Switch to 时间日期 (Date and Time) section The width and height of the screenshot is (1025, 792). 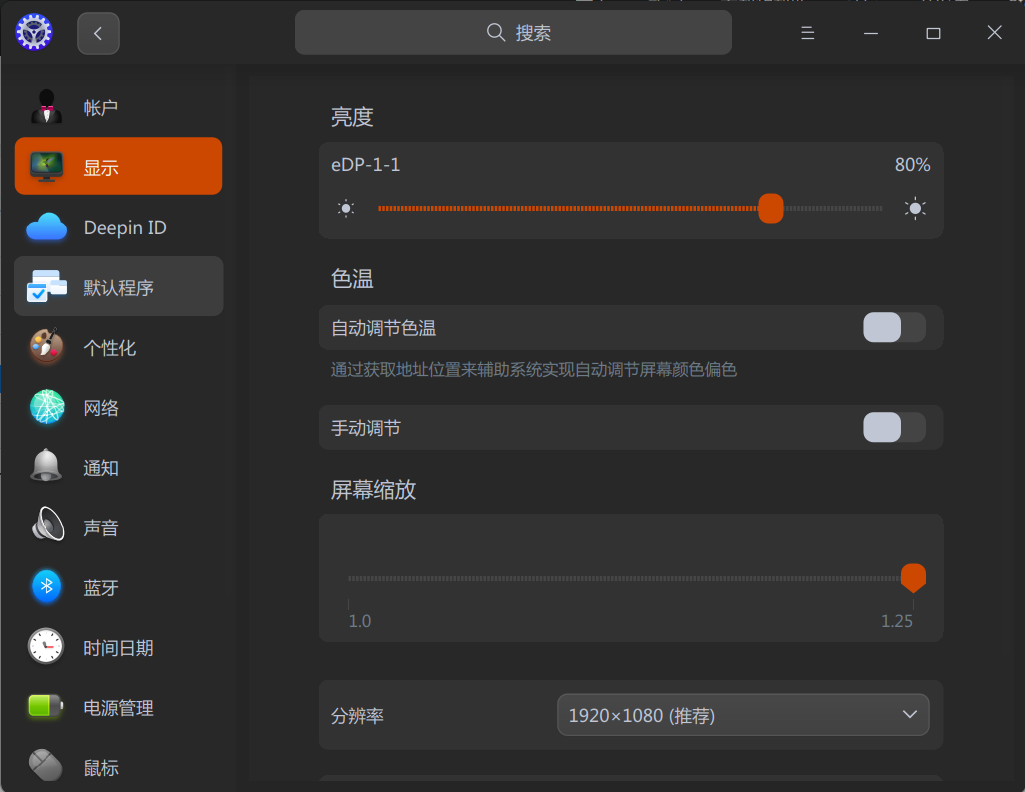click(x=44, y=647)
